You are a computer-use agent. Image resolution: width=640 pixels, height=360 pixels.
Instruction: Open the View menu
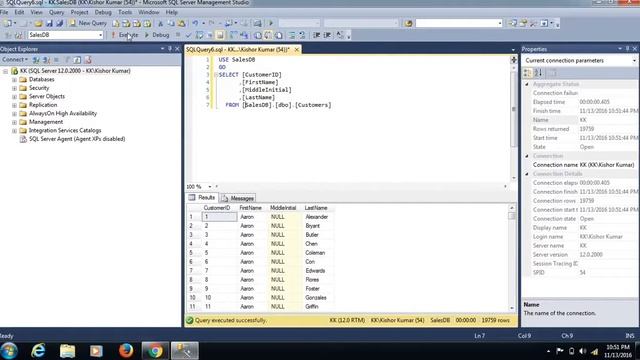click(x=36, y=12)
